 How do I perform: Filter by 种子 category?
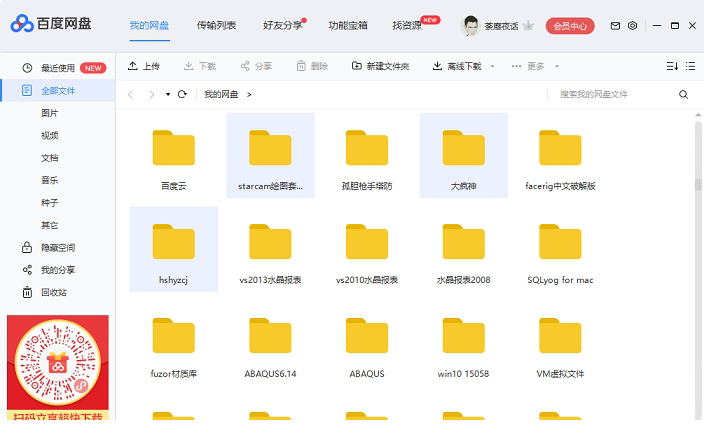pos(49,203)
